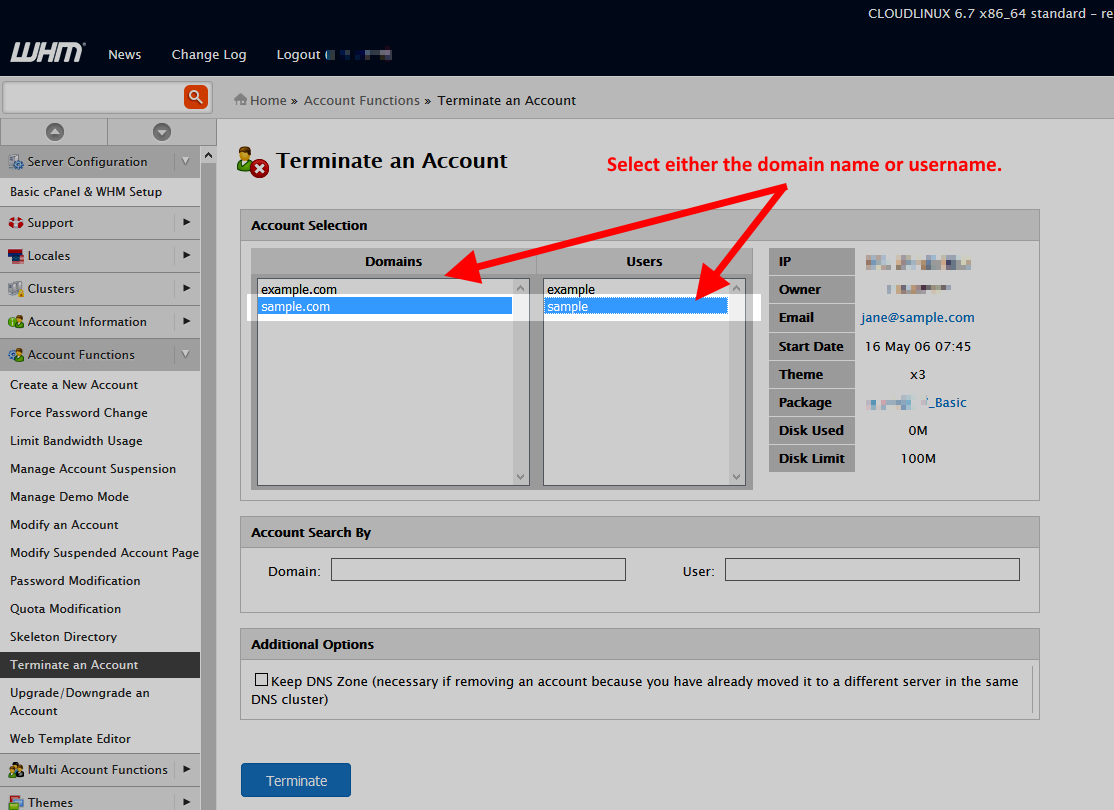This screenshot has height=810, width=1114.
Task: Click the Clusters icon in sidebar
Action: (x=16, y=289)
